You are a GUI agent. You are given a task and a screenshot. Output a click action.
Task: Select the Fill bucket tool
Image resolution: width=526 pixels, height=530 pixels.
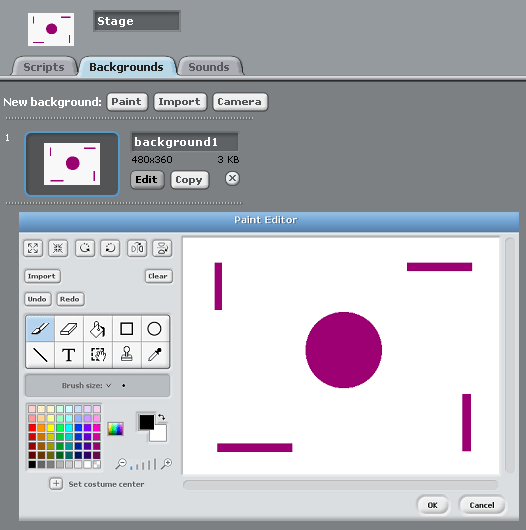click(x=98, y=329)
